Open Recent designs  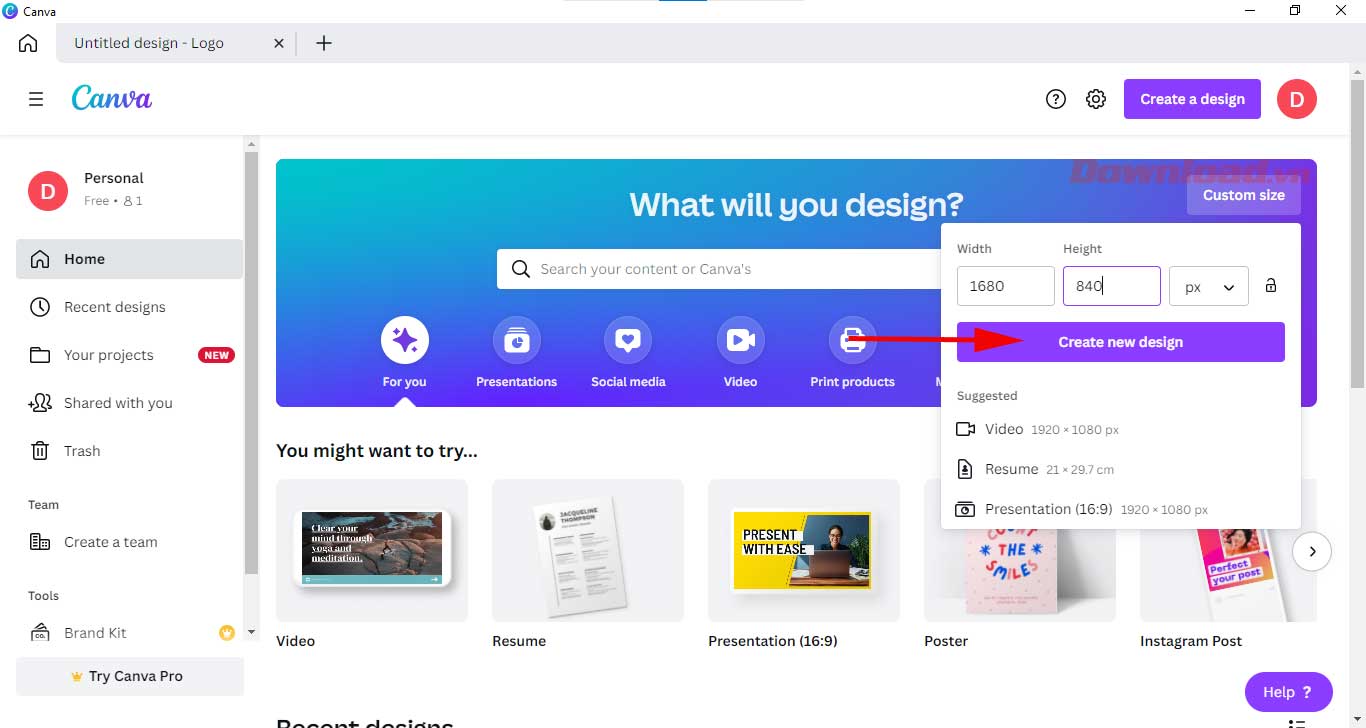pyautogui.click(x=129, y=307)
